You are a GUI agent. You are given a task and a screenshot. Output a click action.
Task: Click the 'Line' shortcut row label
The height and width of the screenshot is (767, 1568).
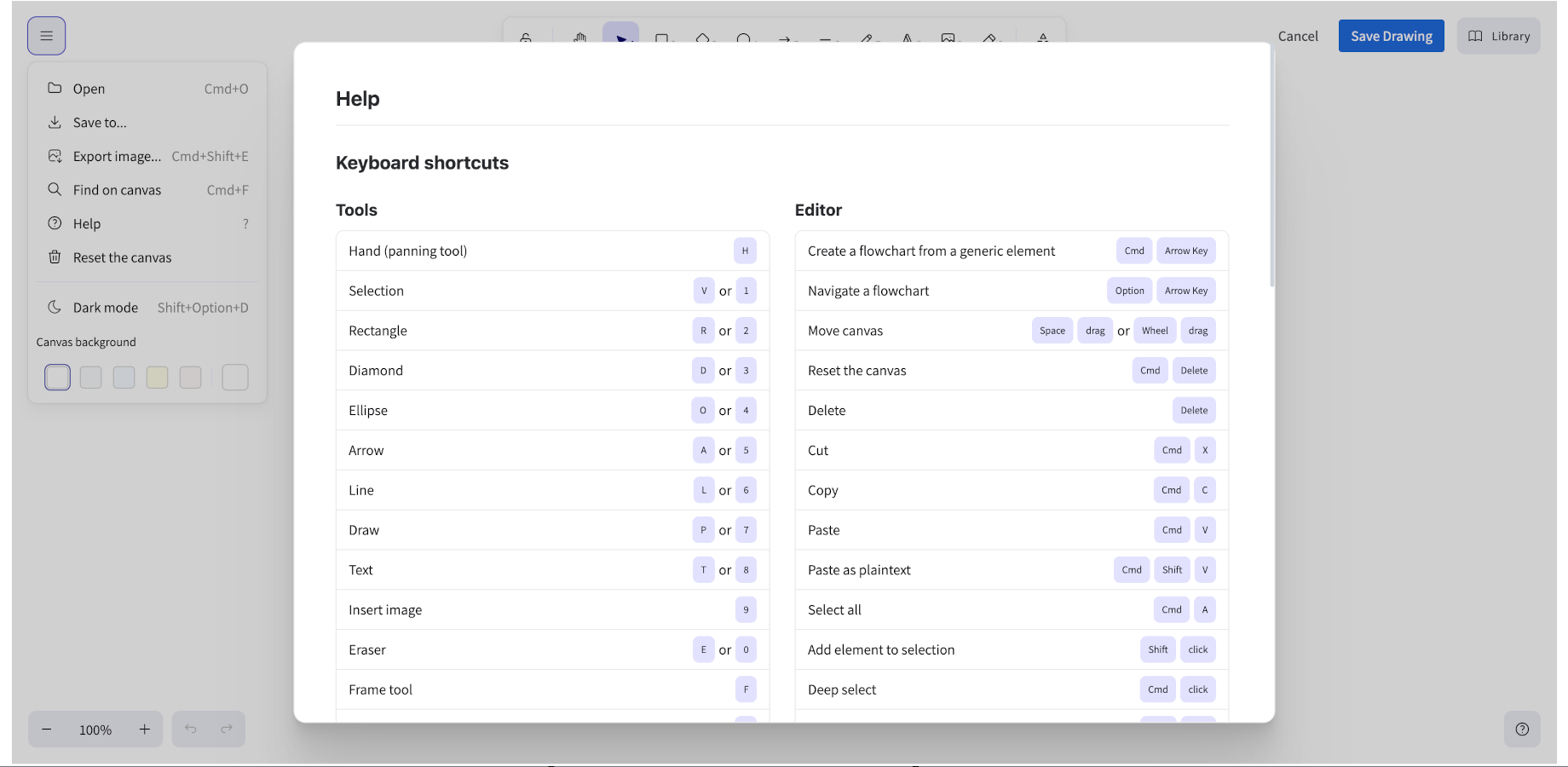361,490
